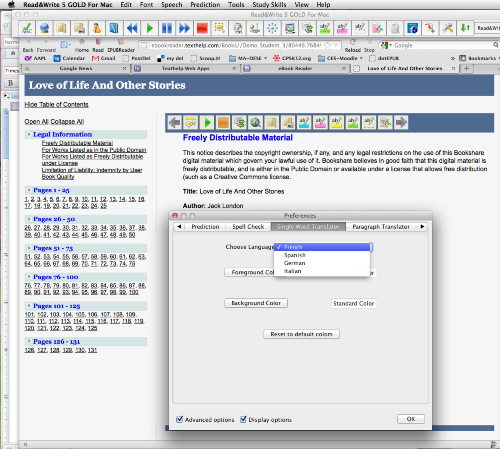Click the yellow highlighter in eBook toolbar
Screen dimensions: 500x449
pos(336,122)
